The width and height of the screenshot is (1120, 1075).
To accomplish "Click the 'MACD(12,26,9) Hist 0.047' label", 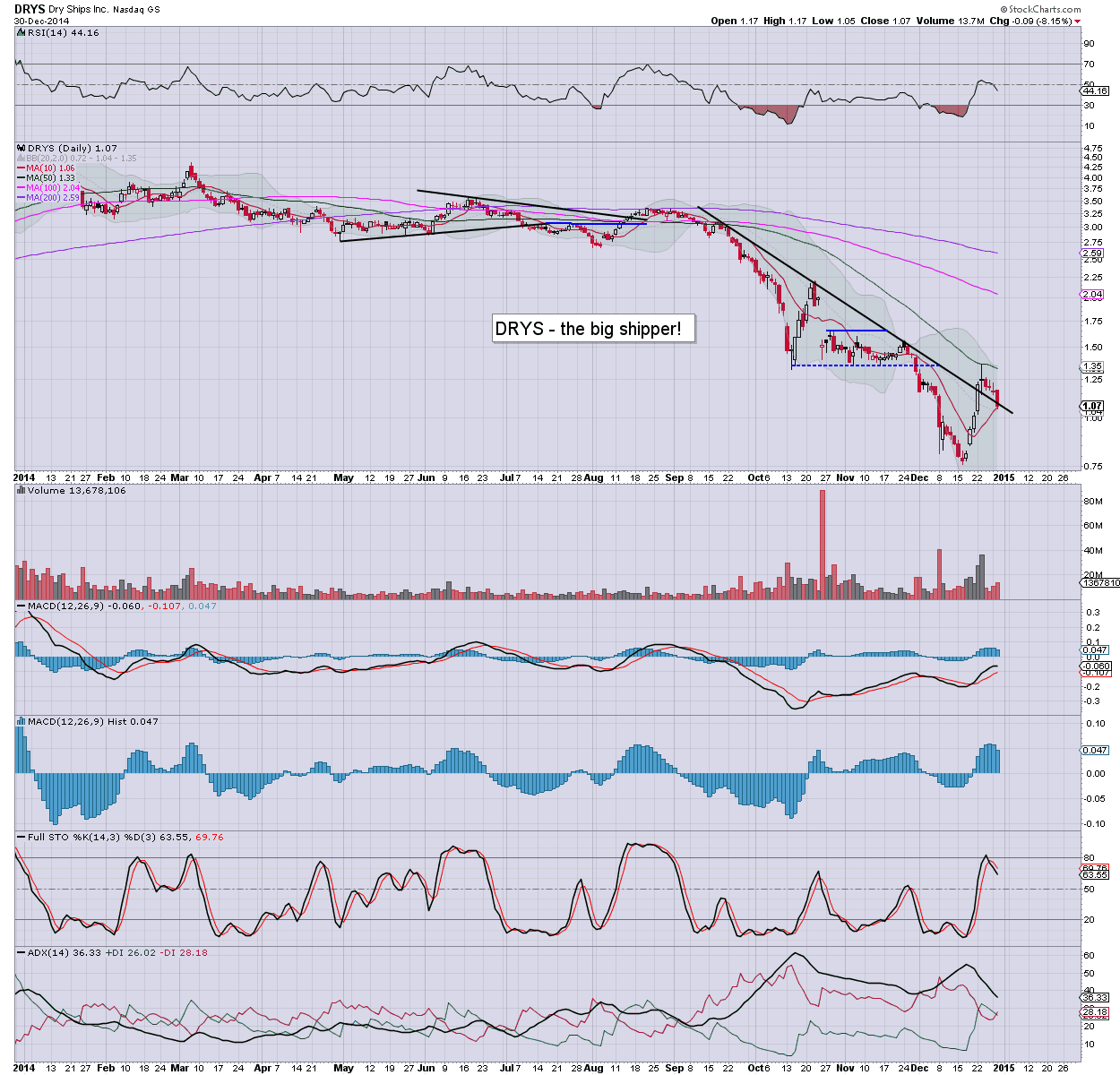I will tap(92, 721).
